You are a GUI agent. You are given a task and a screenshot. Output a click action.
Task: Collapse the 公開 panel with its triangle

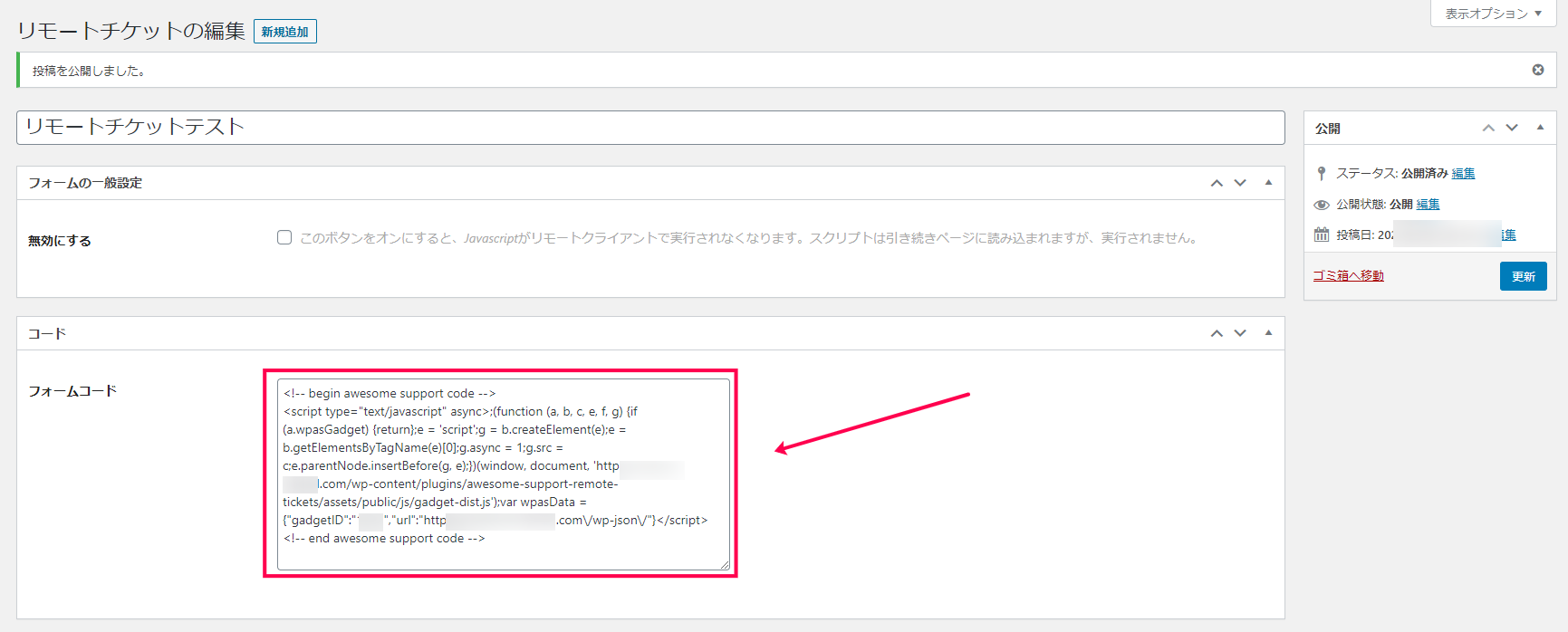[1540, 128]
